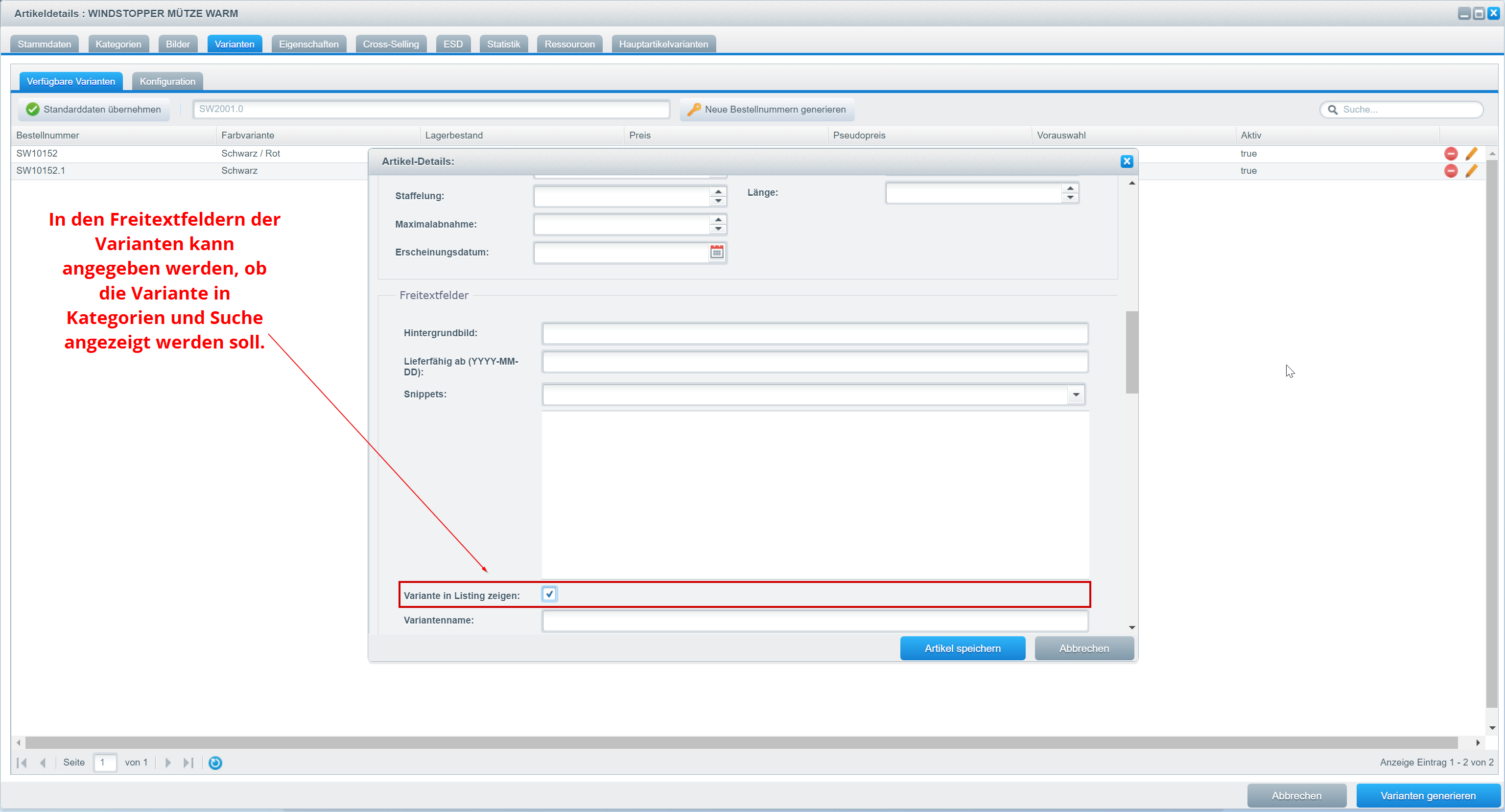The height and width of the screenshot is (812, 1505).
Task: Switch to Konfiguration sub-tab
Action: 167,82
